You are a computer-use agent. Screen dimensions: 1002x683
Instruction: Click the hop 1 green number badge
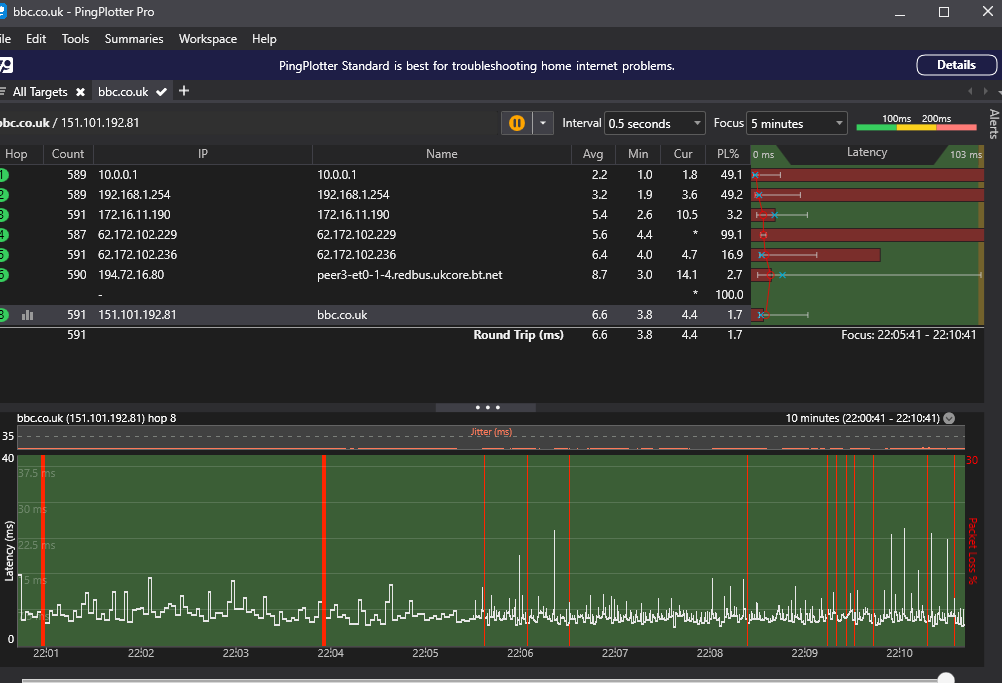pos(3,175)
